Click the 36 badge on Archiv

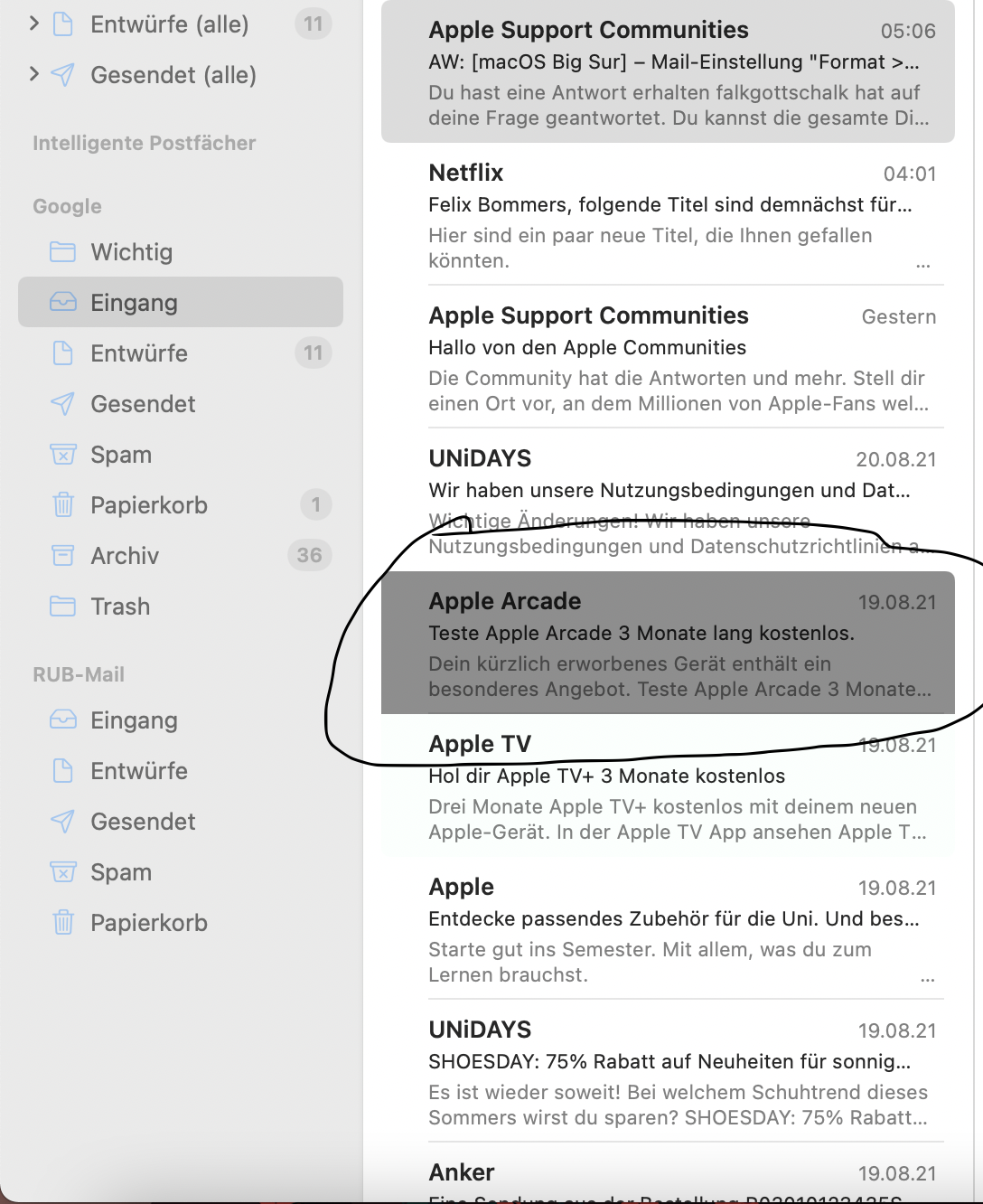(310, 556)
